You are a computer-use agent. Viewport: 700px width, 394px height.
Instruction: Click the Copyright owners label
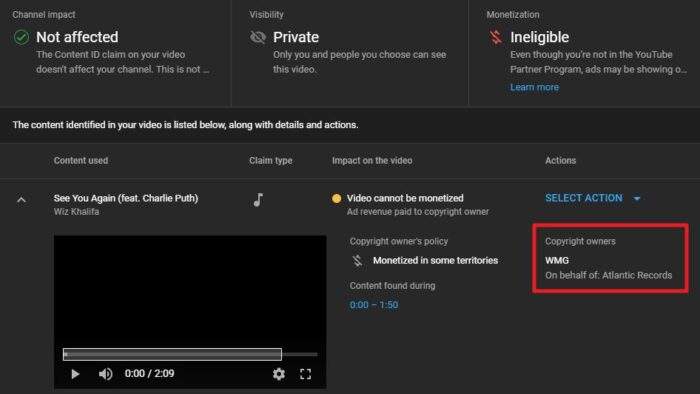point(580,241)
